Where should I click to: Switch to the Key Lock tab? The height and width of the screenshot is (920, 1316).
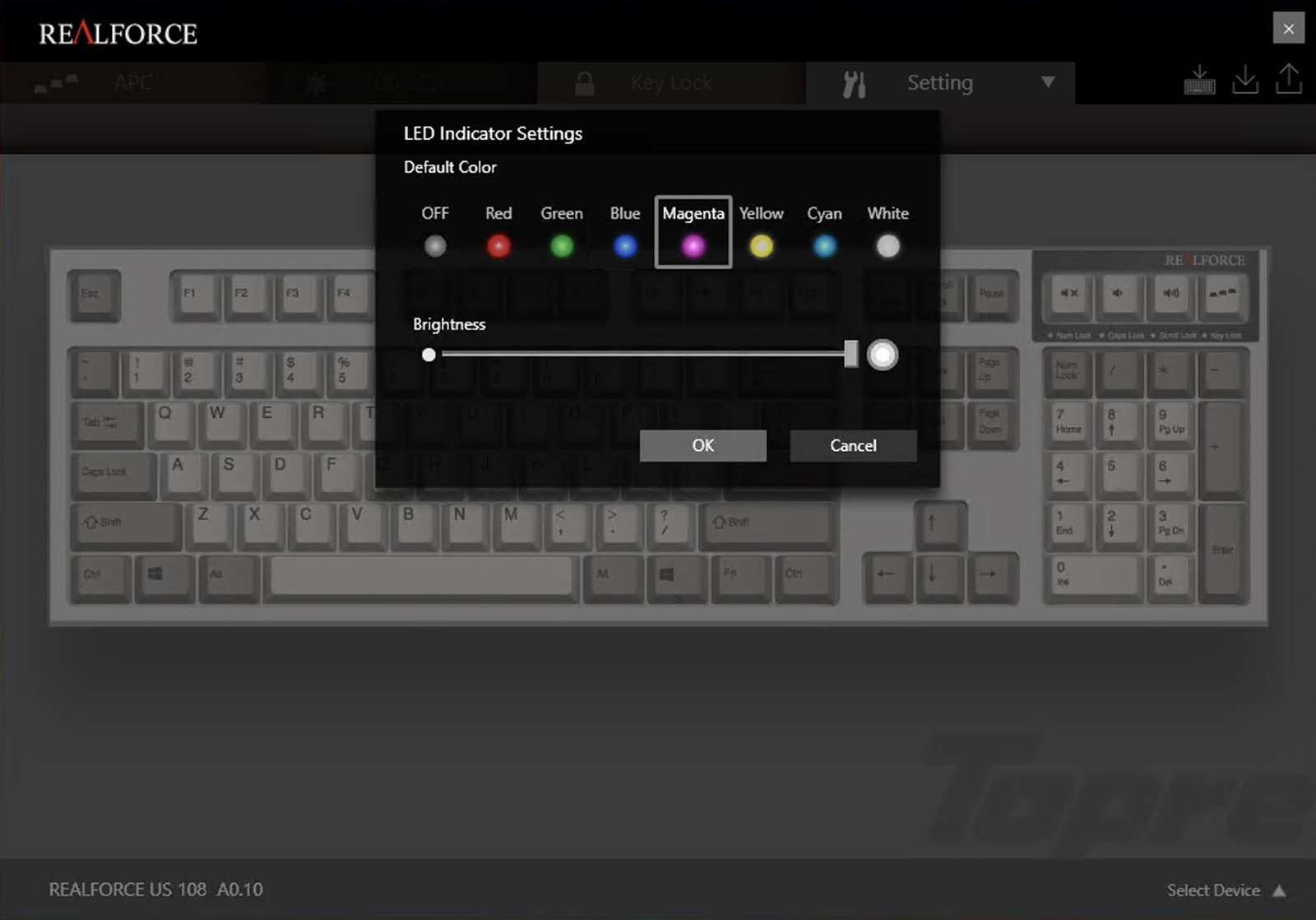point(671,82)
